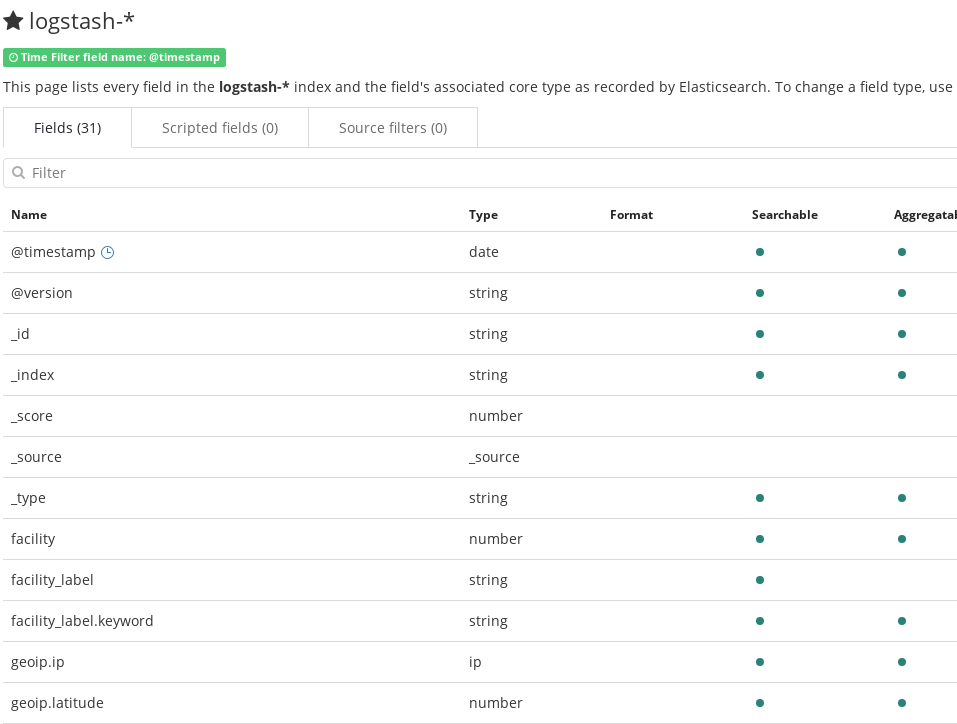The image size is (957, 724).
Task: Select the _score field name
Action: [x=32, y=416]
